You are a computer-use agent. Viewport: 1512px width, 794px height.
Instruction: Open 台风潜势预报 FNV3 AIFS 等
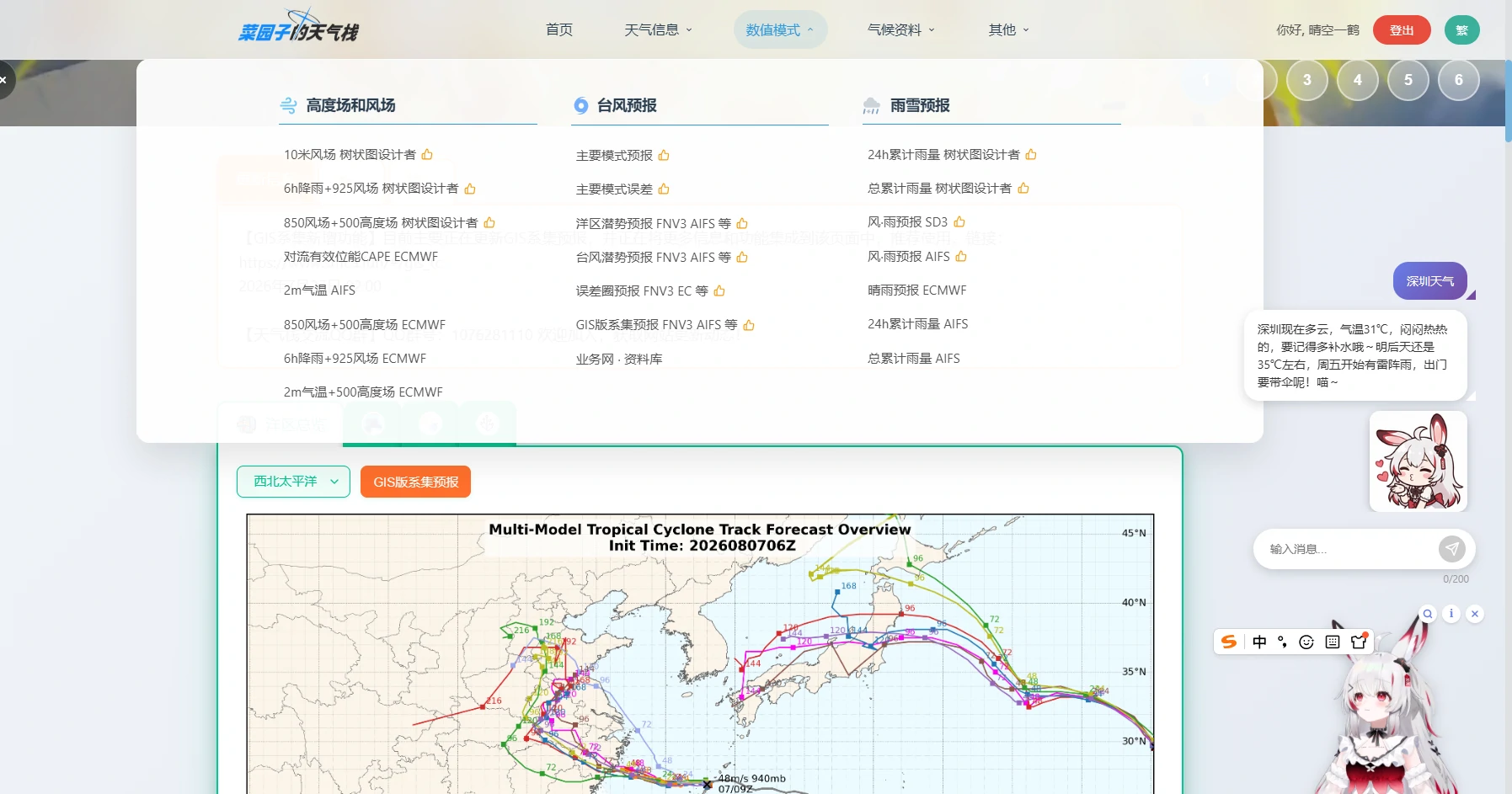coord(654,257)
